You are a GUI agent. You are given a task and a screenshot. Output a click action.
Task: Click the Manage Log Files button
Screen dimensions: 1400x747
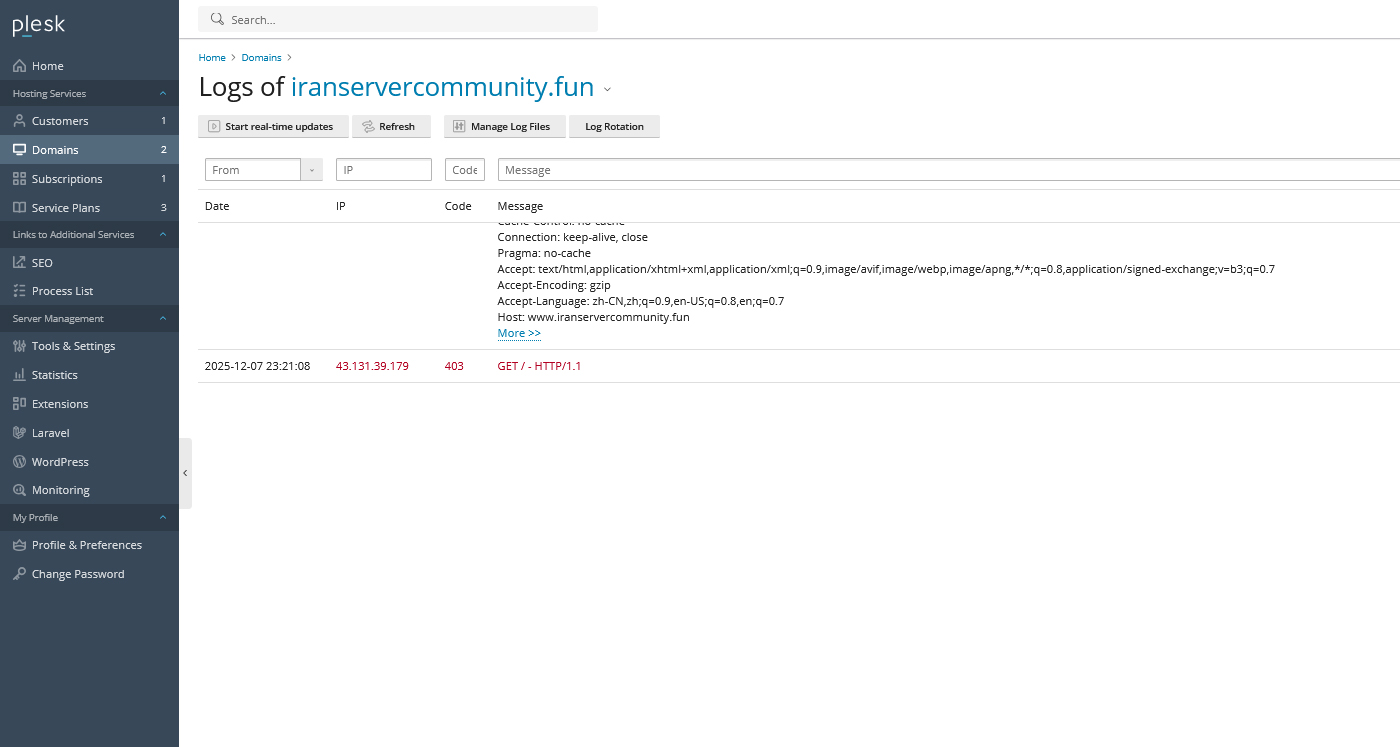point(504,127)
